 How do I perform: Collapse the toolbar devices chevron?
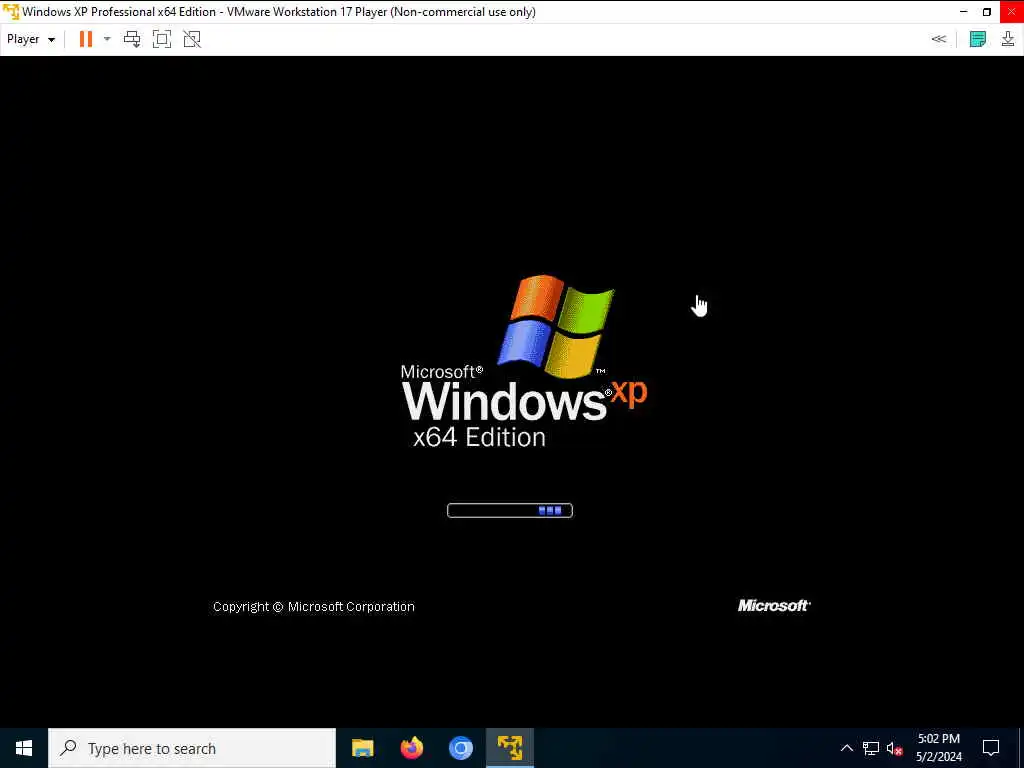[x=938, y=39]
